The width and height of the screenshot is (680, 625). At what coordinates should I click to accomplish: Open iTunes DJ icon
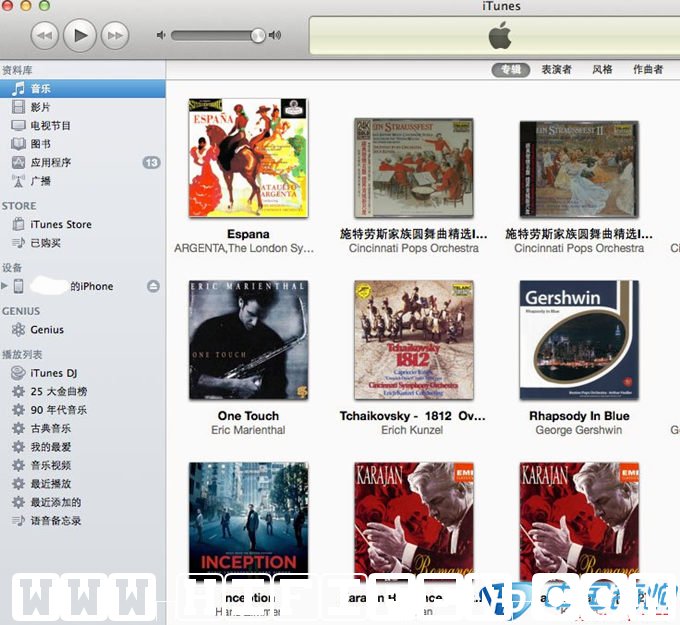click(18, 373)
